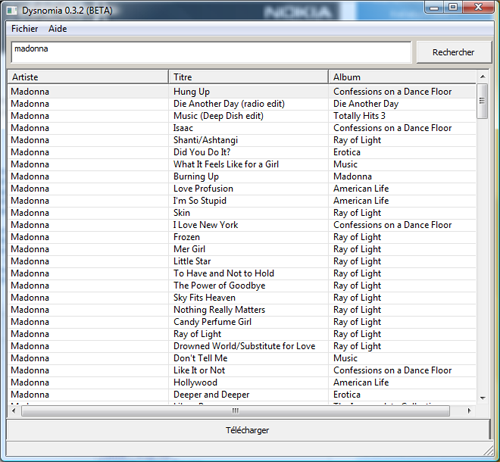This screenshot has width=500, height=462.
Task: Sort by the Album column header
Action: click(x=402, y=77)
